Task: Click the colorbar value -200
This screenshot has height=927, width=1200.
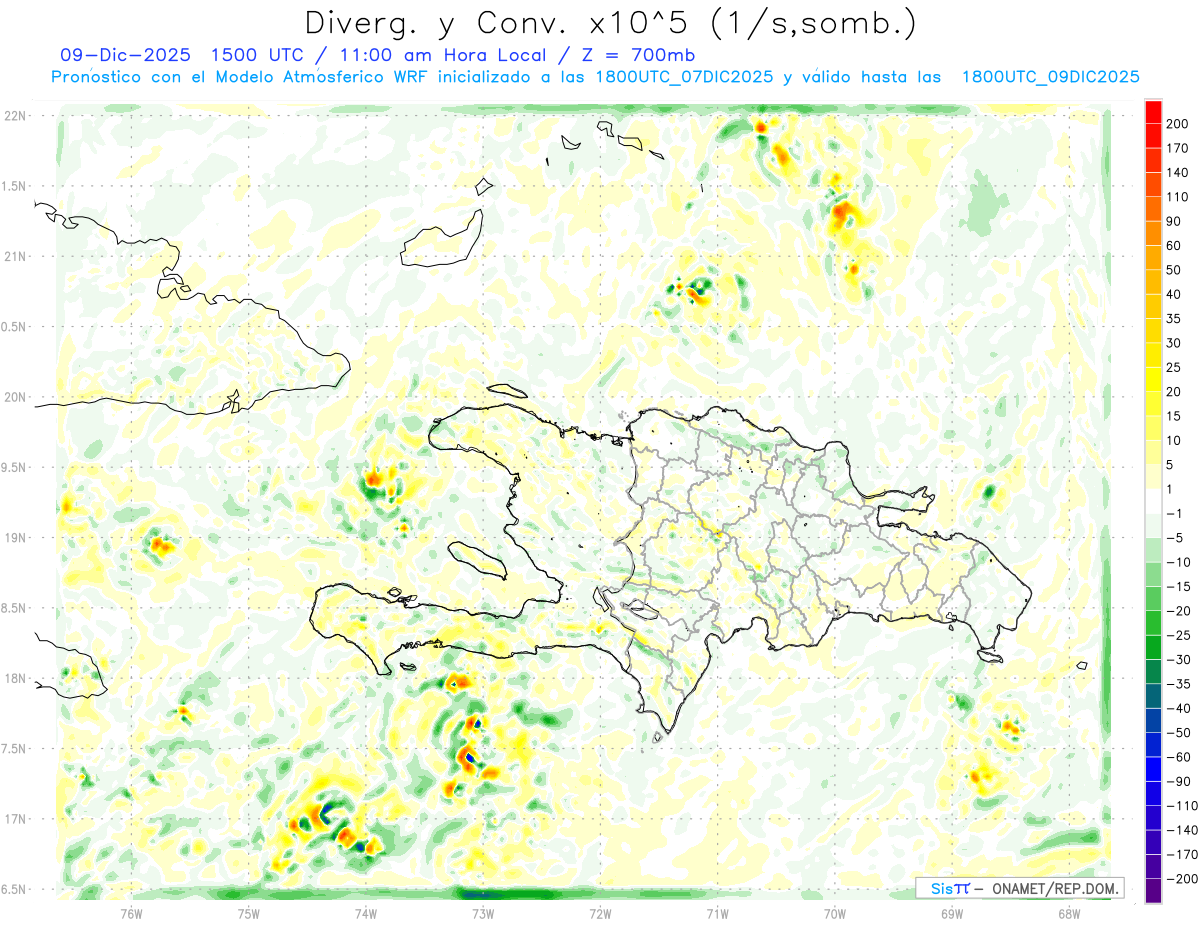Action: [x=1181, y=878]
